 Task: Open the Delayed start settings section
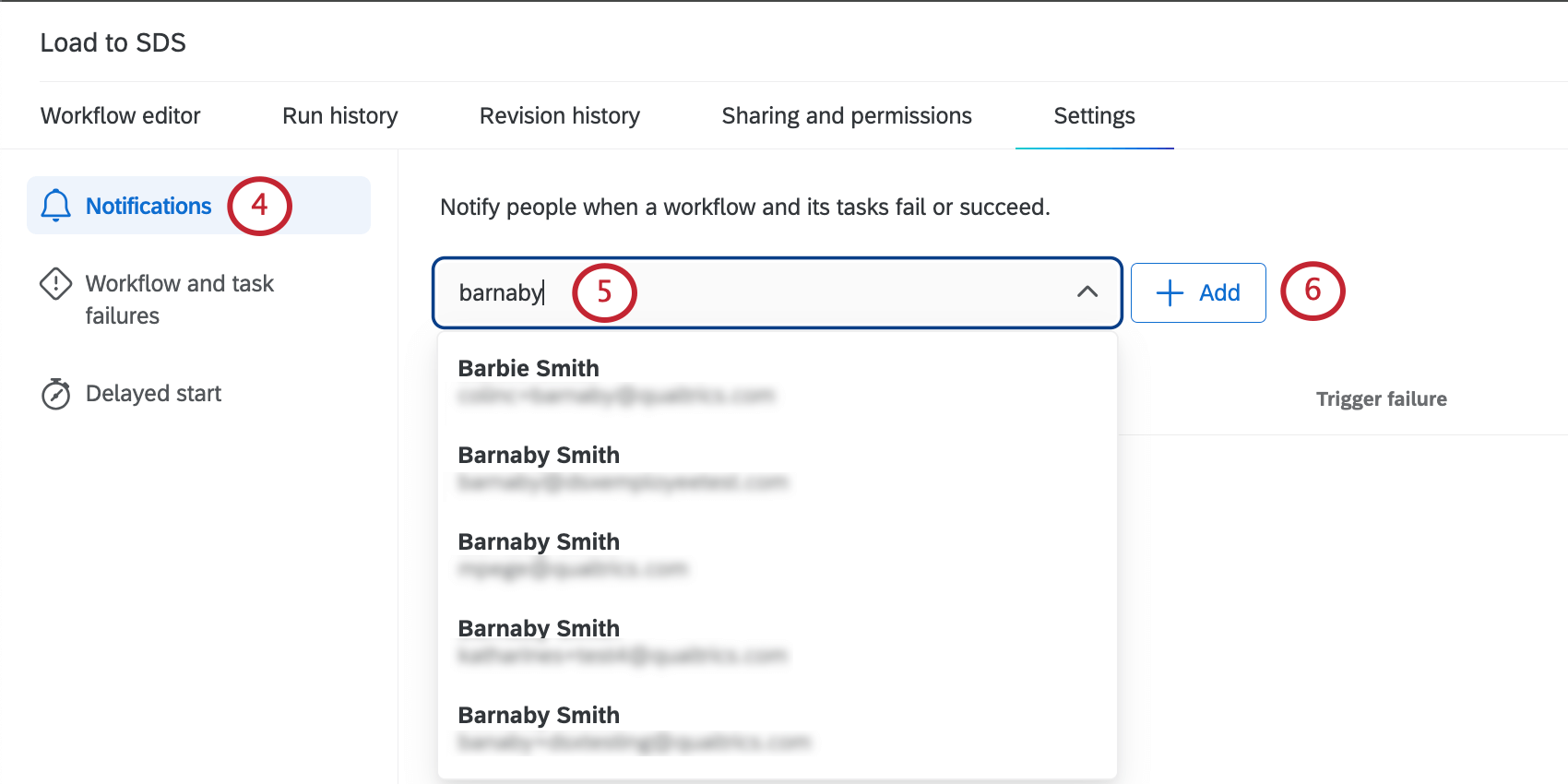pyautogui.click(x=153, y=394)
